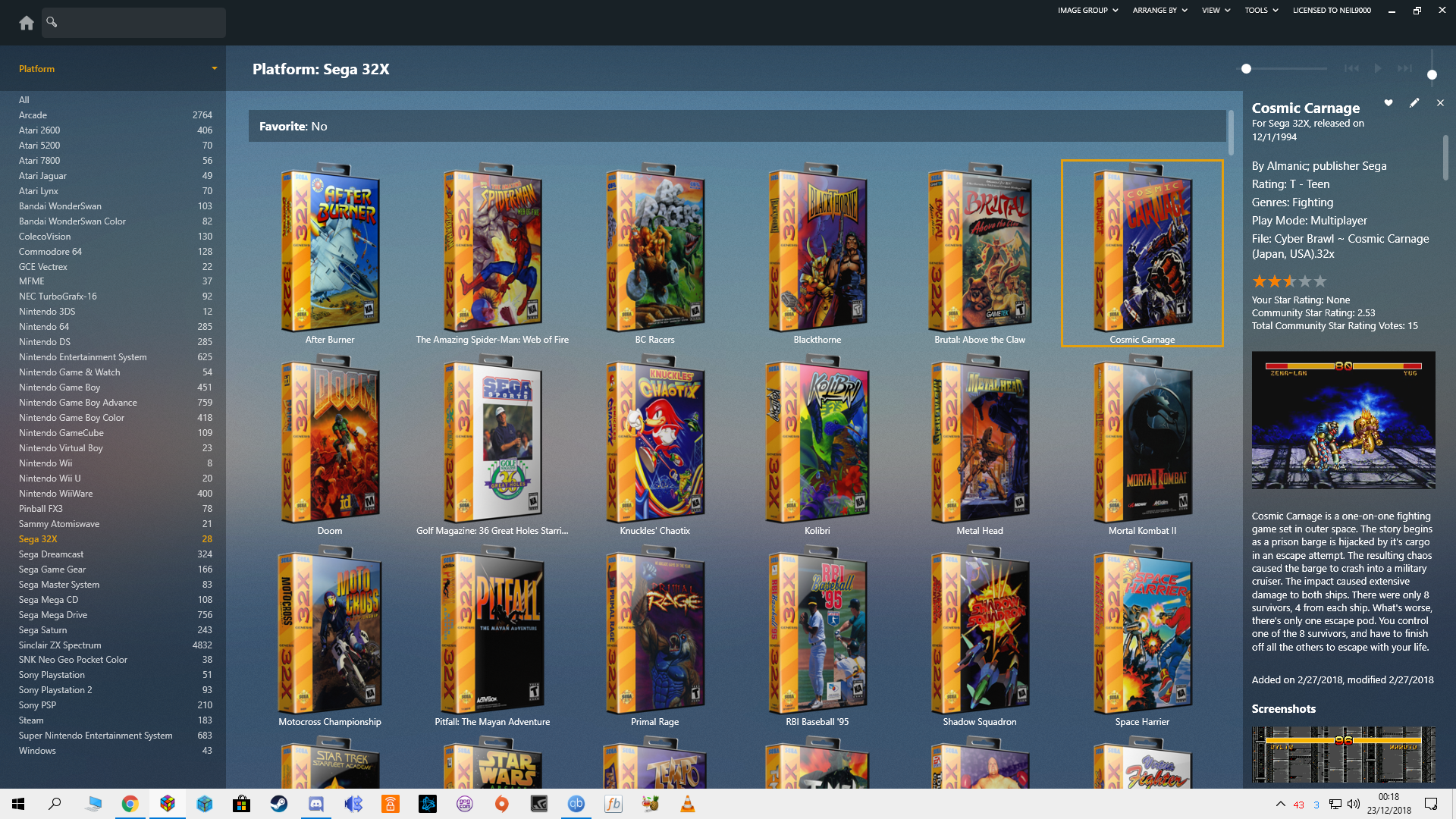Select Sony Playstation 2 platform

tap(115, 690)
